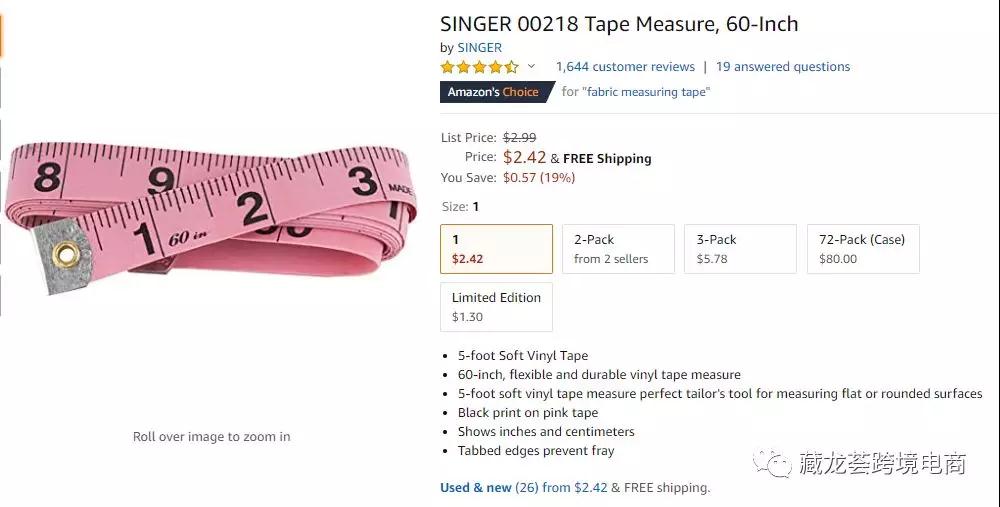1000x507 pixels.
Task: Choose the 2-Pack size option
Action: [618, 249]
